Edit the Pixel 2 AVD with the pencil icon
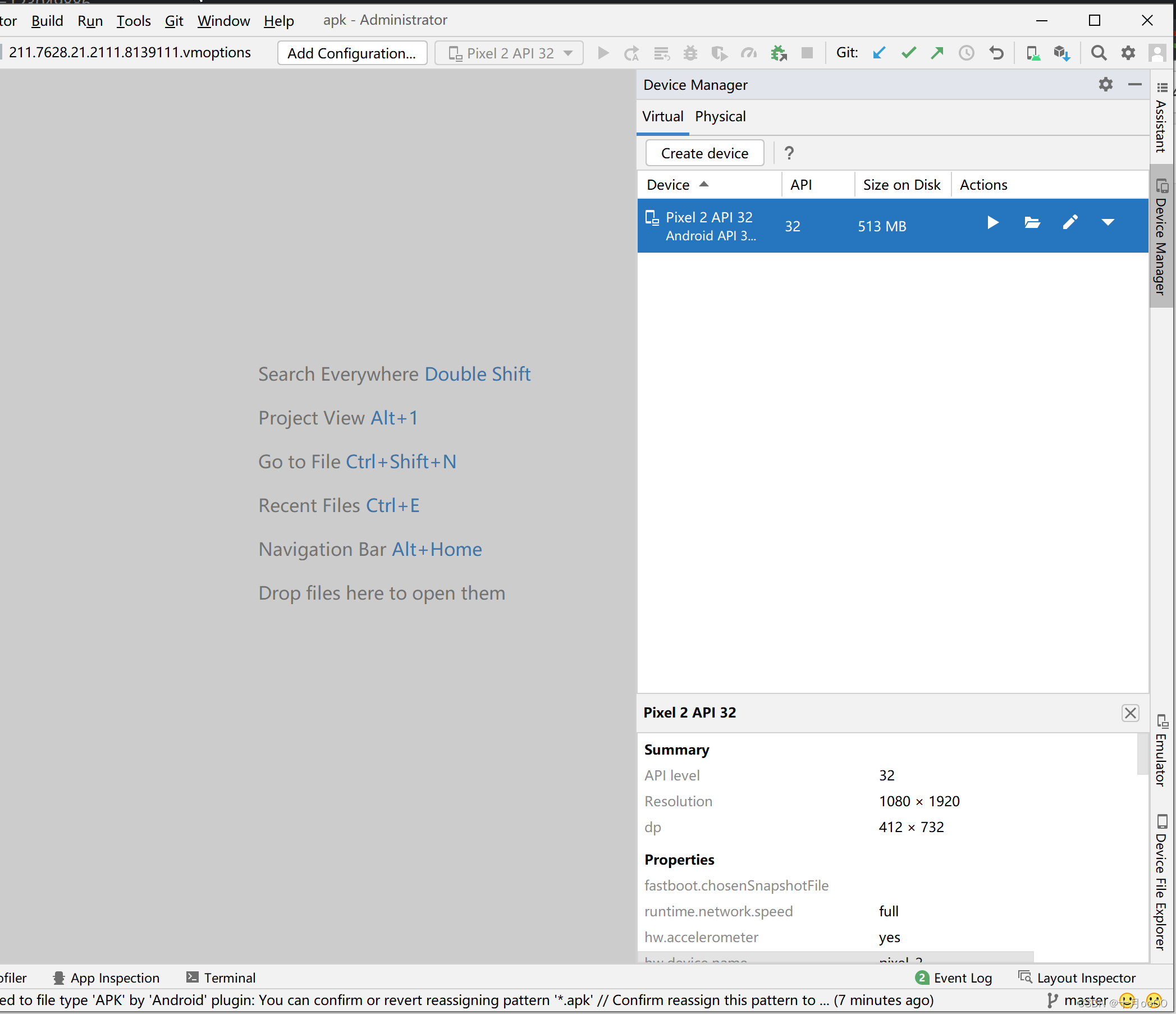This screenshot has width=1176, height=1014. click(x=1070, y=222)
